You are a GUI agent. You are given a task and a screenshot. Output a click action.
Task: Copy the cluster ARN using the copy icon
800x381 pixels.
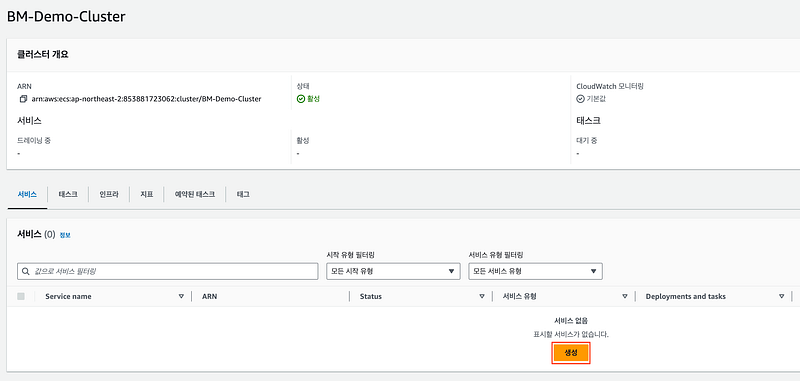point(23,99)
